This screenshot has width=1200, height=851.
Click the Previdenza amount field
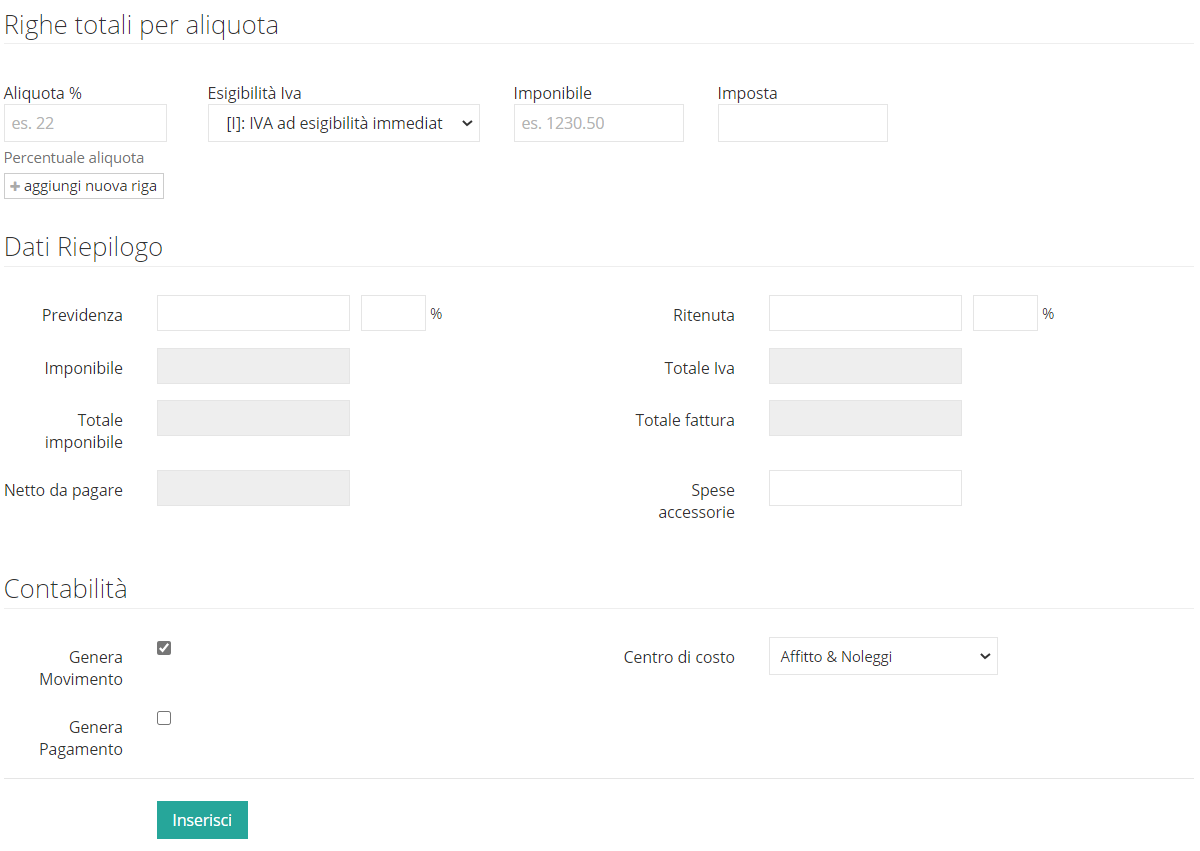coord(253,313)
